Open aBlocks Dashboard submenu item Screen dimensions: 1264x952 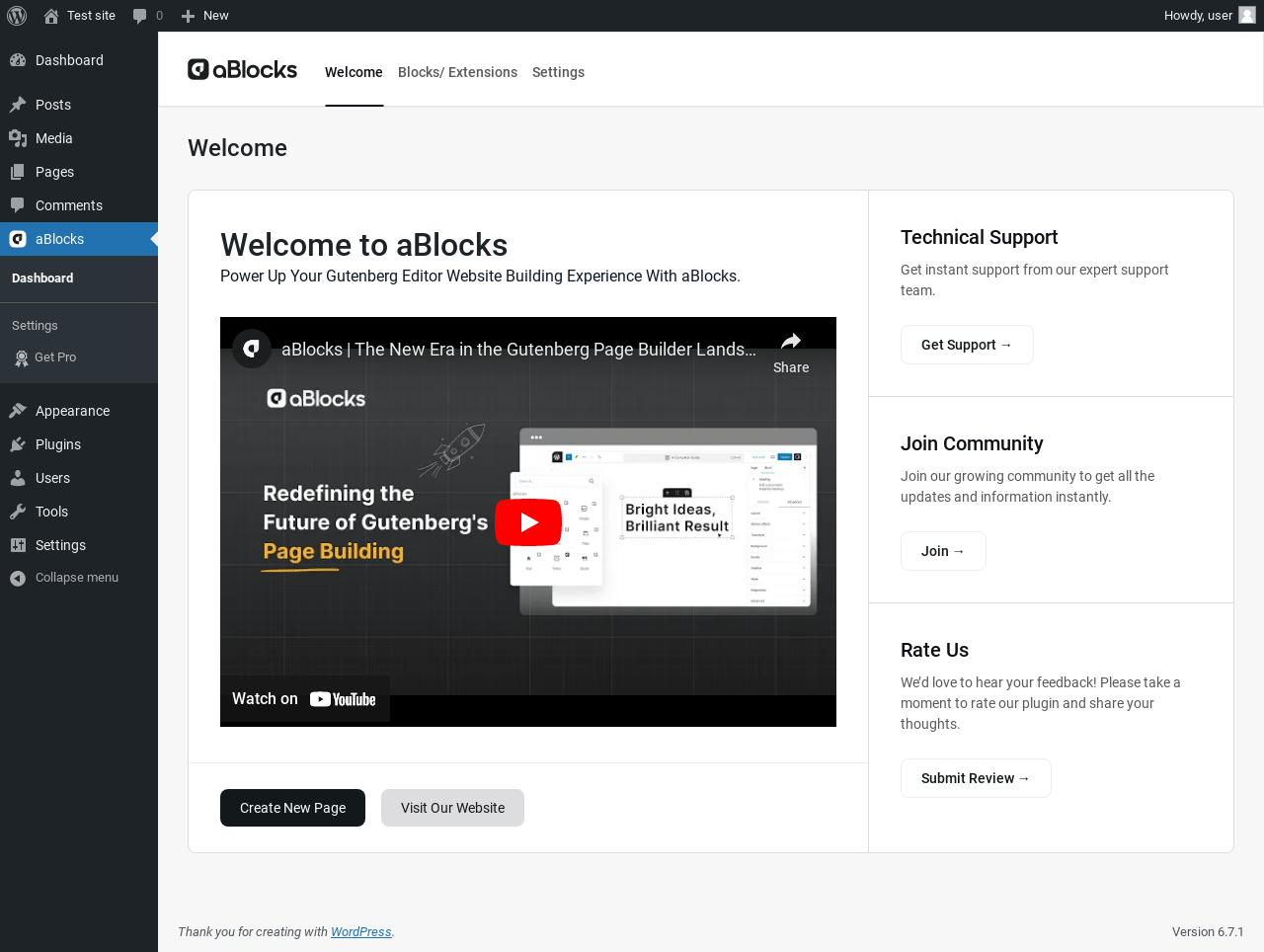click(42, 278)
